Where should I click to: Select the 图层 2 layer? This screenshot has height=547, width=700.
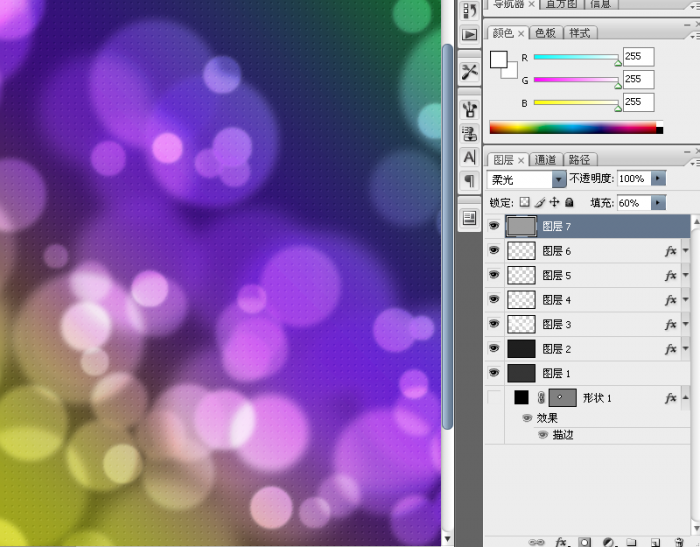590,349
